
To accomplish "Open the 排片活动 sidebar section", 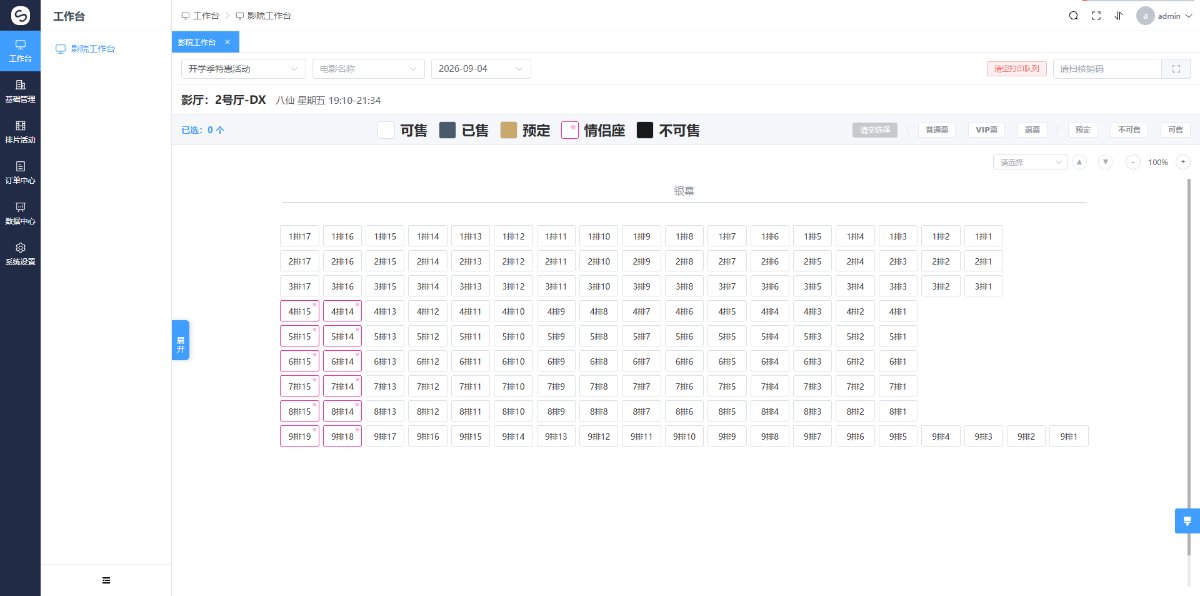I will point(20,132).
